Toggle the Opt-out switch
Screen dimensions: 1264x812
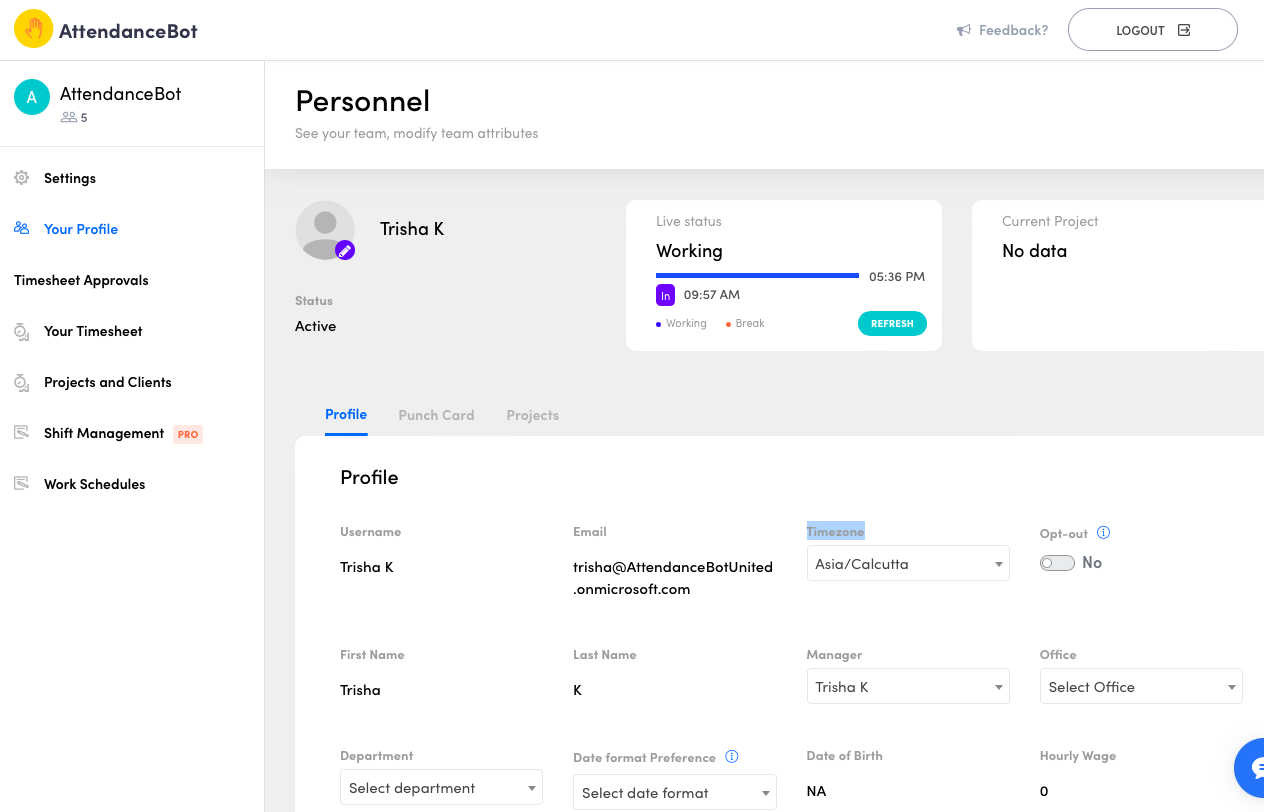point(1057,563)
